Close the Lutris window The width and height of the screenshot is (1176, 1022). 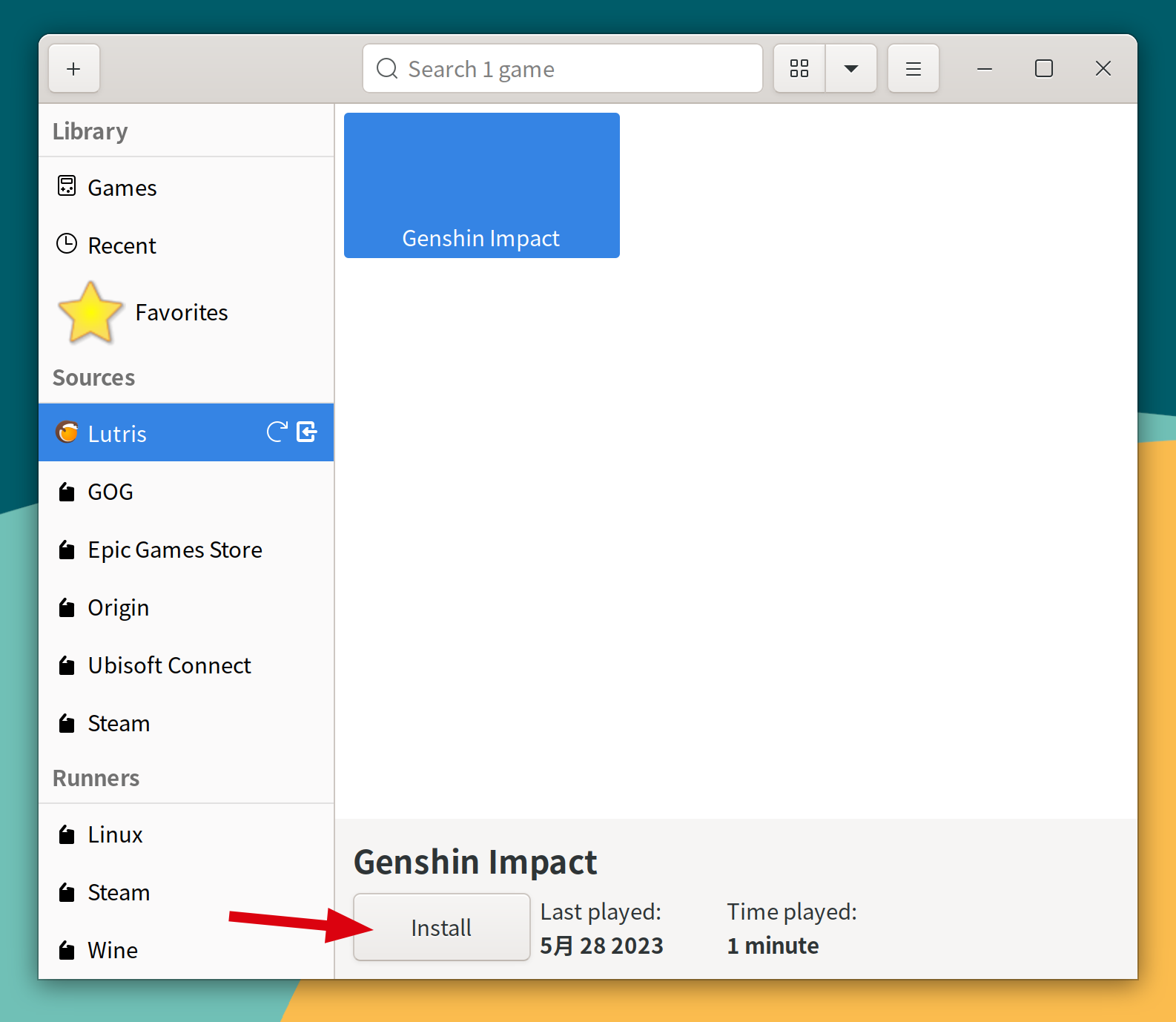pyautogui.click(x=1103, y=69)
